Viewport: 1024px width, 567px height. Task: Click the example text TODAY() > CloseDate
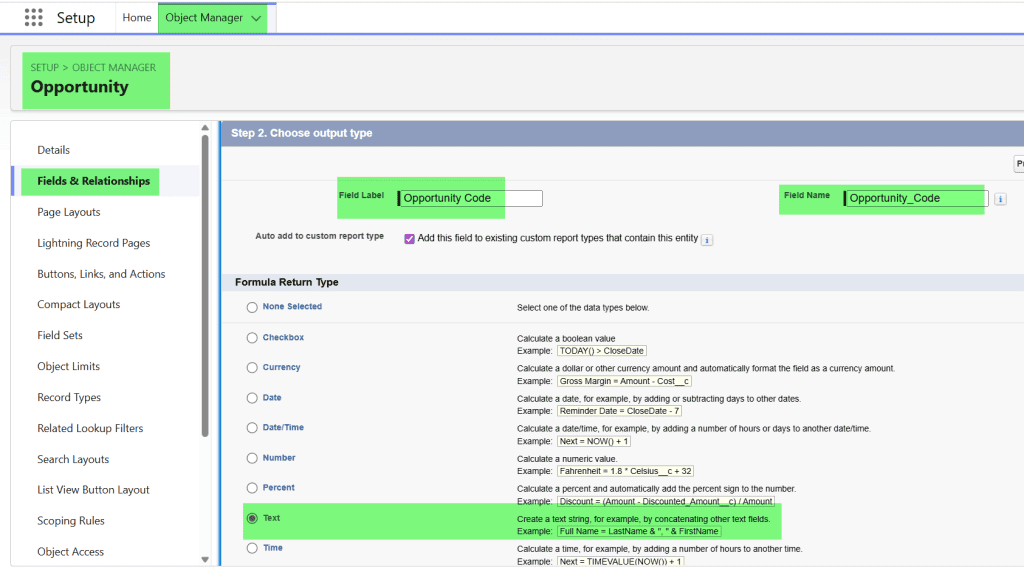tap(601, 351)
